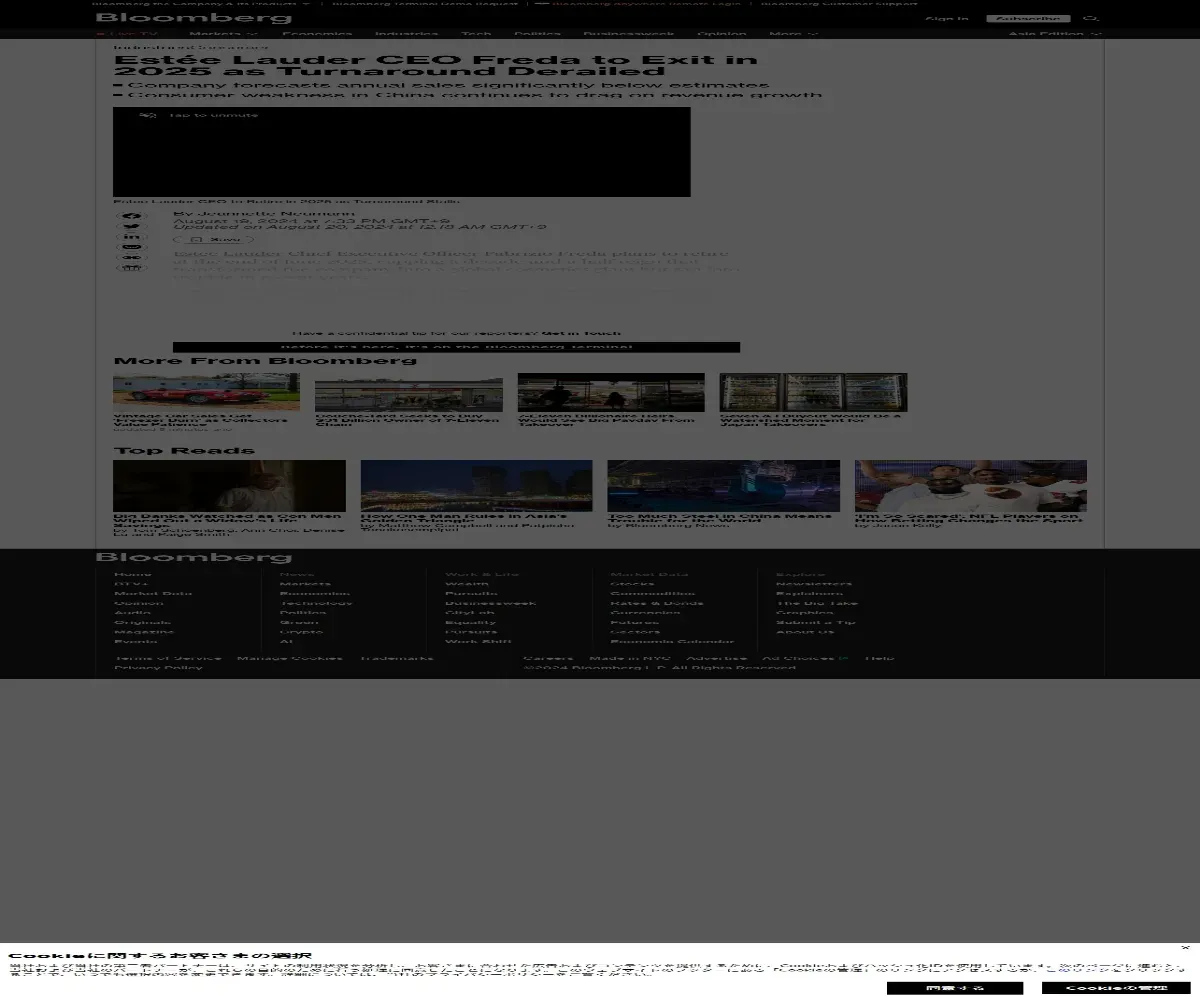The width and height of the screenshot is (1200, 1000).
Task: Share article via Facebook icon
Action: point(132,216)
